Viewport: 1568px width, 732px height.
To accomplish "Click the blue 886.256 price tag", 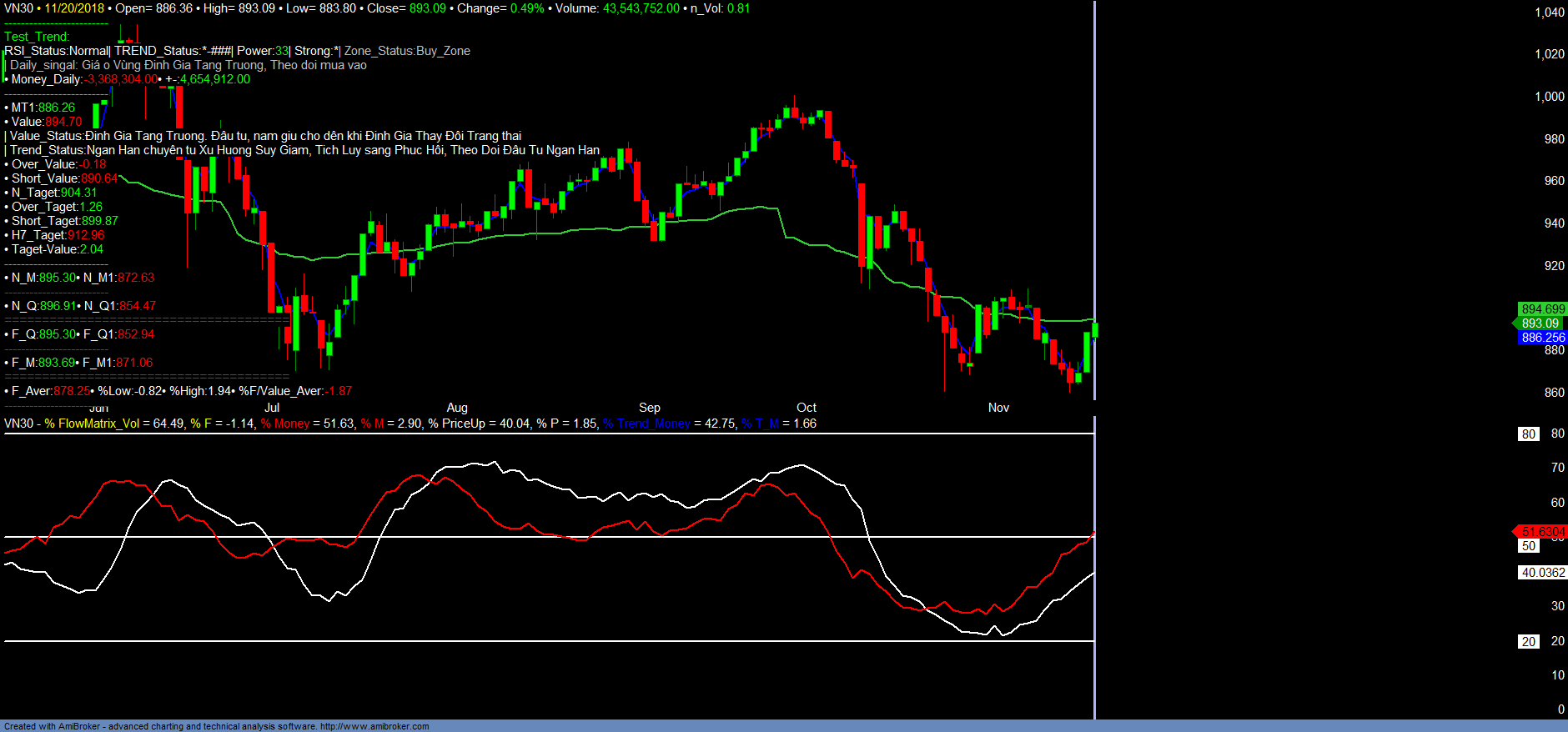I will pyautogui.click(x=1542, y=338).
